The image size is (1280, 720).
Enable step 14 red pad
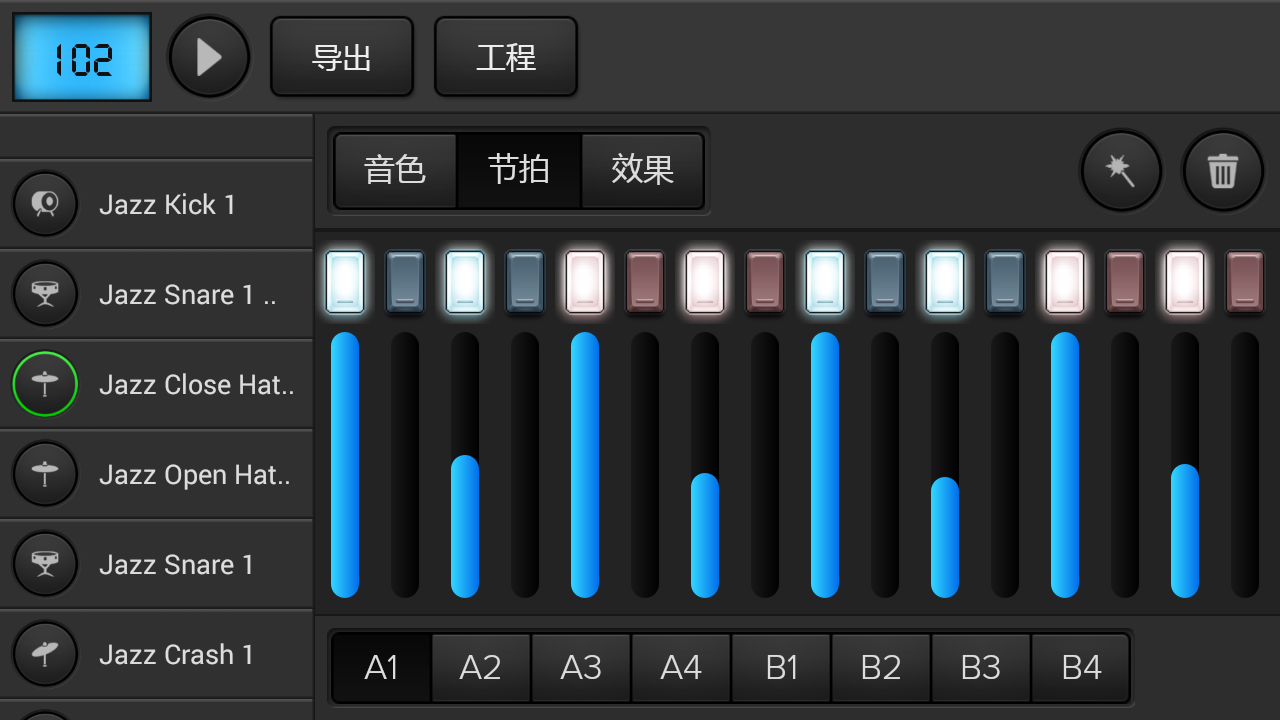[x=1125, y=282]
